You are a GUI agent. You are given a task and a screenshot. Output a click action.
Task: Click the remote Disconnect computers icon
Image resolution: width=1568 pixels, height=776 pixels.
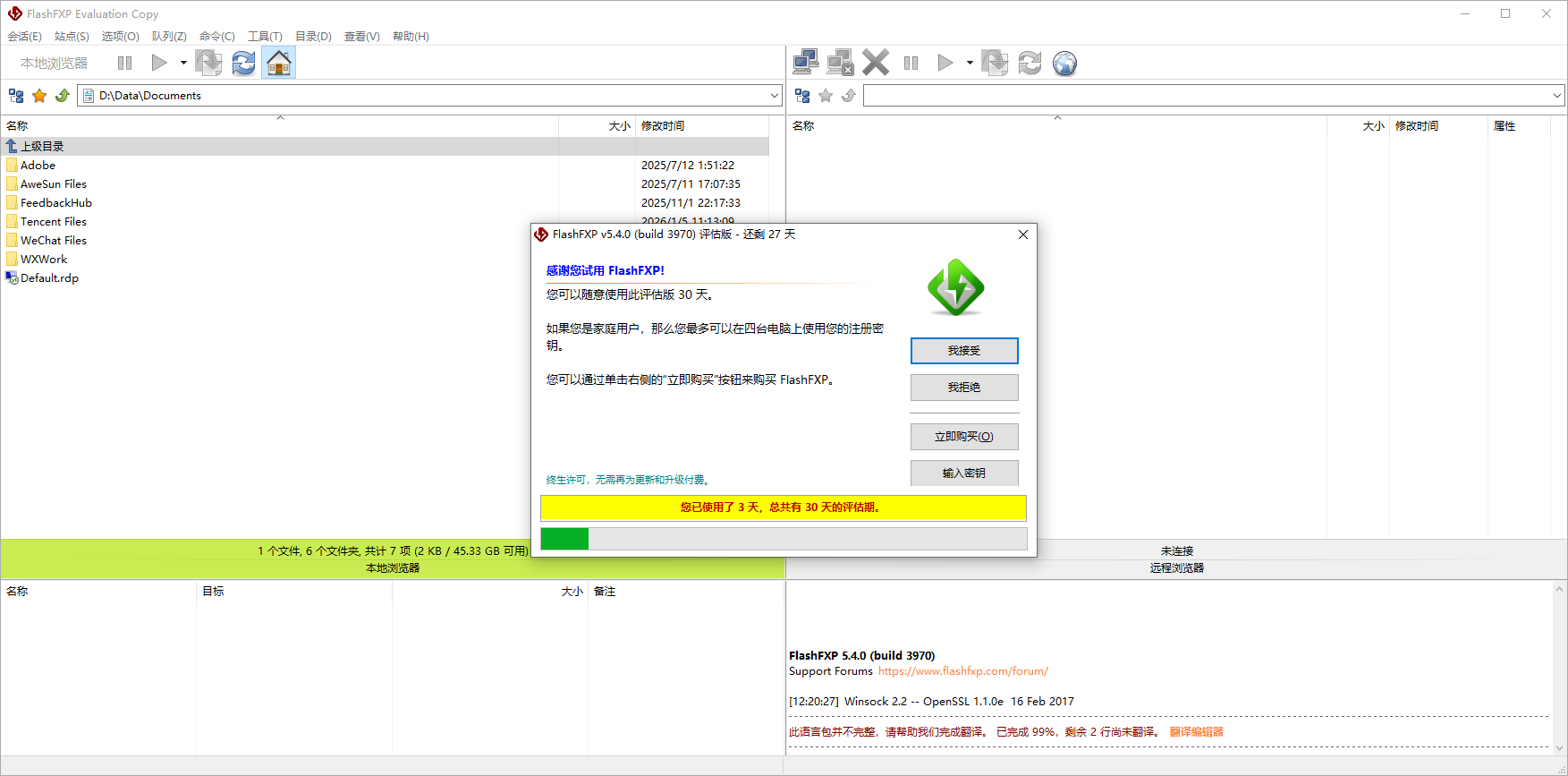840,63
